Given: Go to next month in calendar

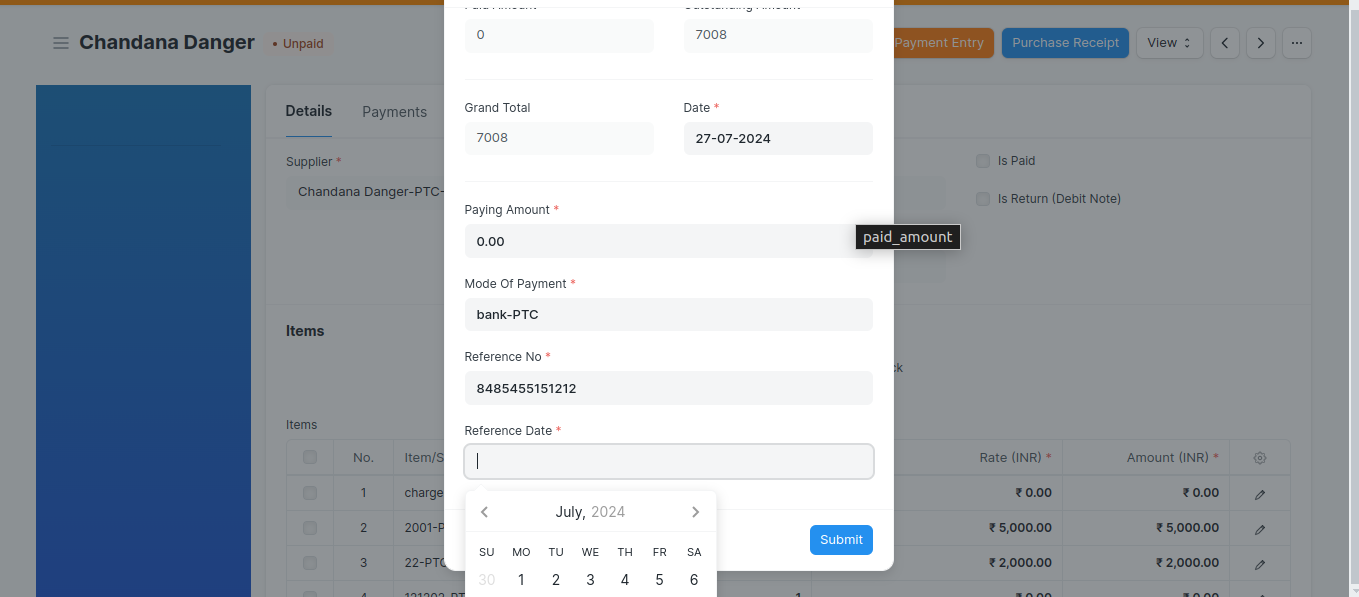Looking at the screenshot, I should click(695, 512).
